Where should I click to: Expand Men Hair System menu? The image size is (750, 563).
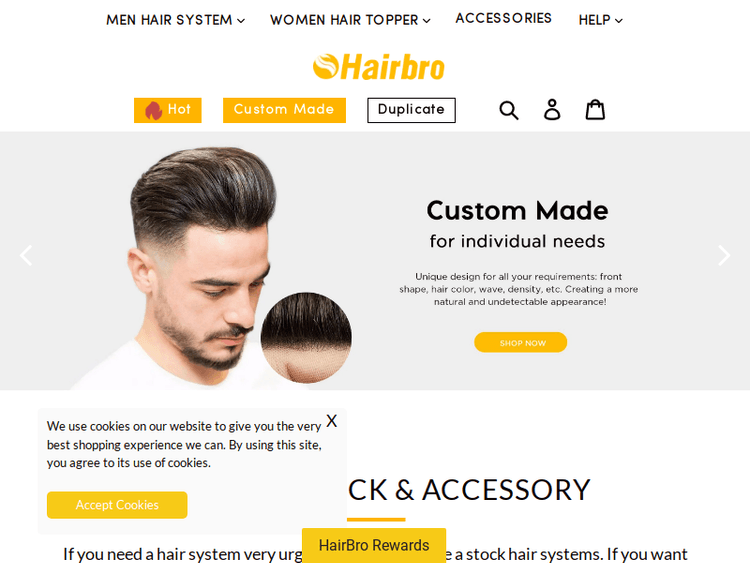tap(176, 20)
